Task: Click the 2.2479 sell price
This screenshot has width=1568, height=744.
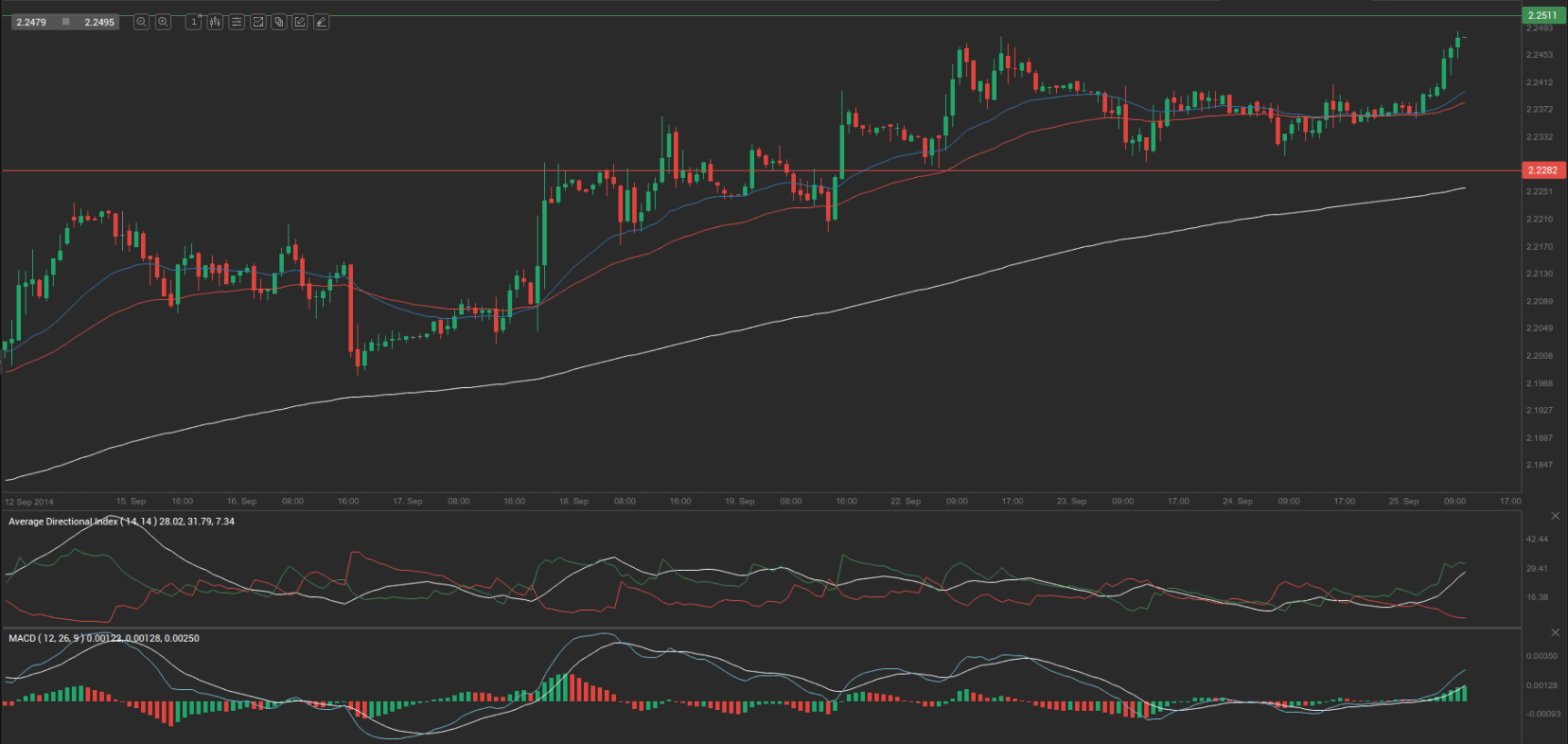Action: point(31,22)
